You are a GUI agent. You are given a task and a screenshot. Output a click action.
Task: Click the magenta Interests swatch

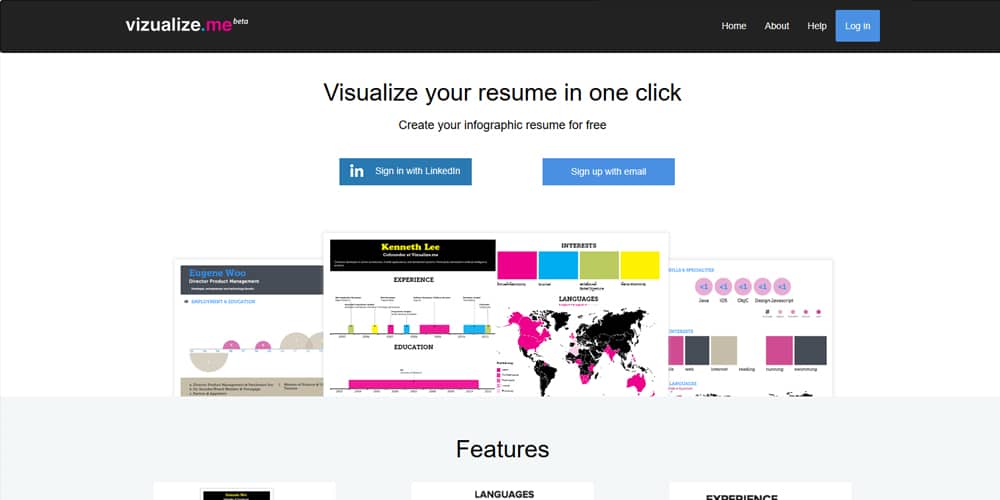click(517, 265)
